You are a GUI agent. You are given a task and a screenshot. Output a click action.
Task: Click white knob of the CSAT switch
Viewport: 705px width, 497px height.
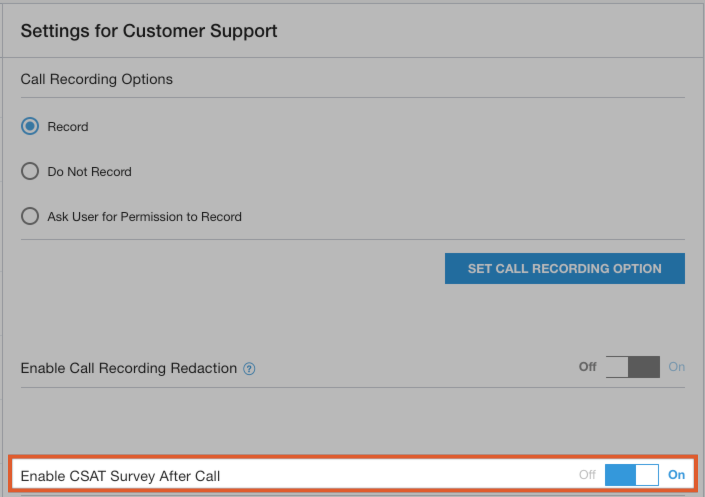(x=647, y=475)
